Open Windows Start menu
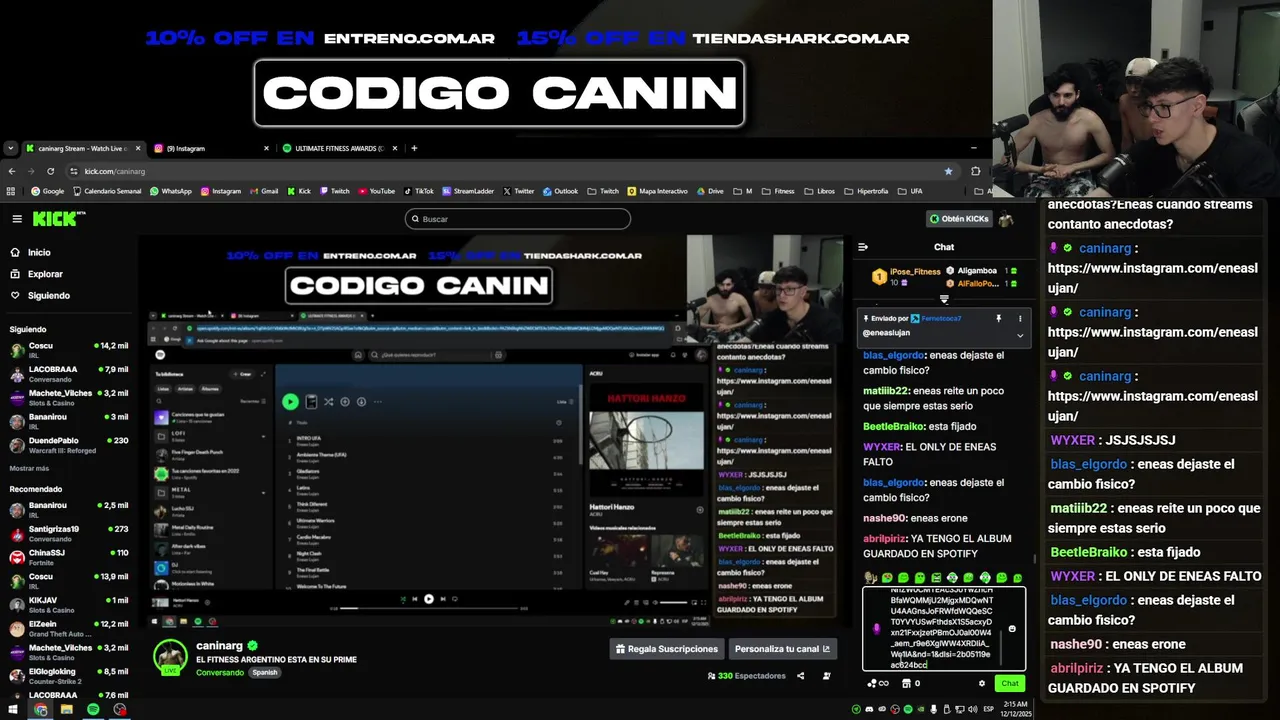This screenshot has width=1280, height=720. pos(14,709)
